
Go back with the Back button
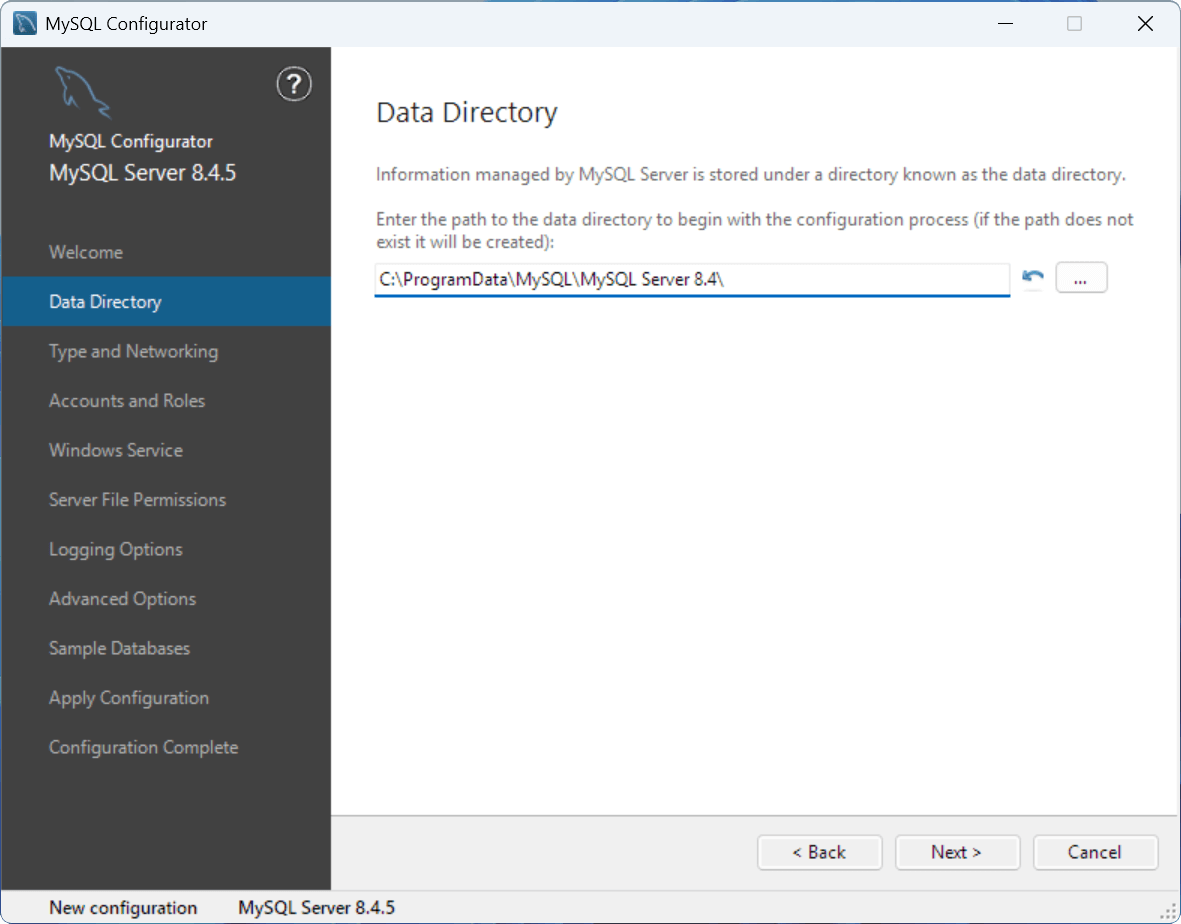[x=819, y=852]
